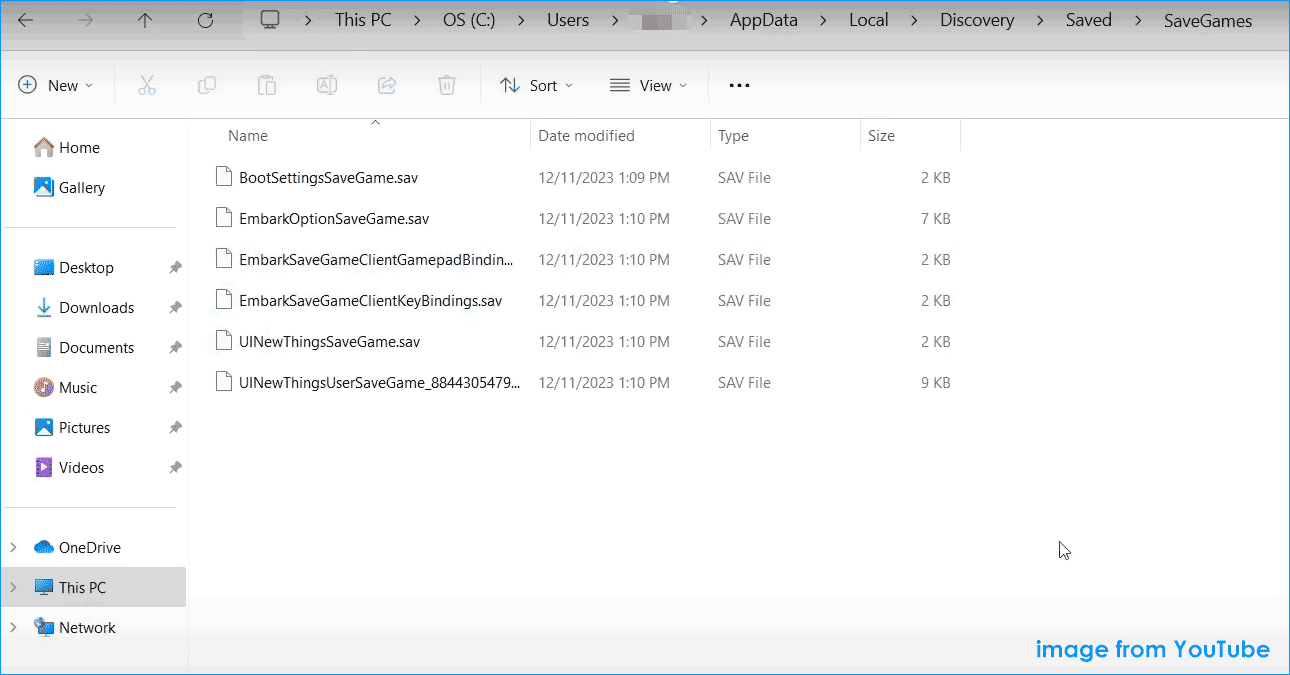Click the Paste clipboard icon
Image resolution: width=1290 pixels, height=675 pixels.
267,86
